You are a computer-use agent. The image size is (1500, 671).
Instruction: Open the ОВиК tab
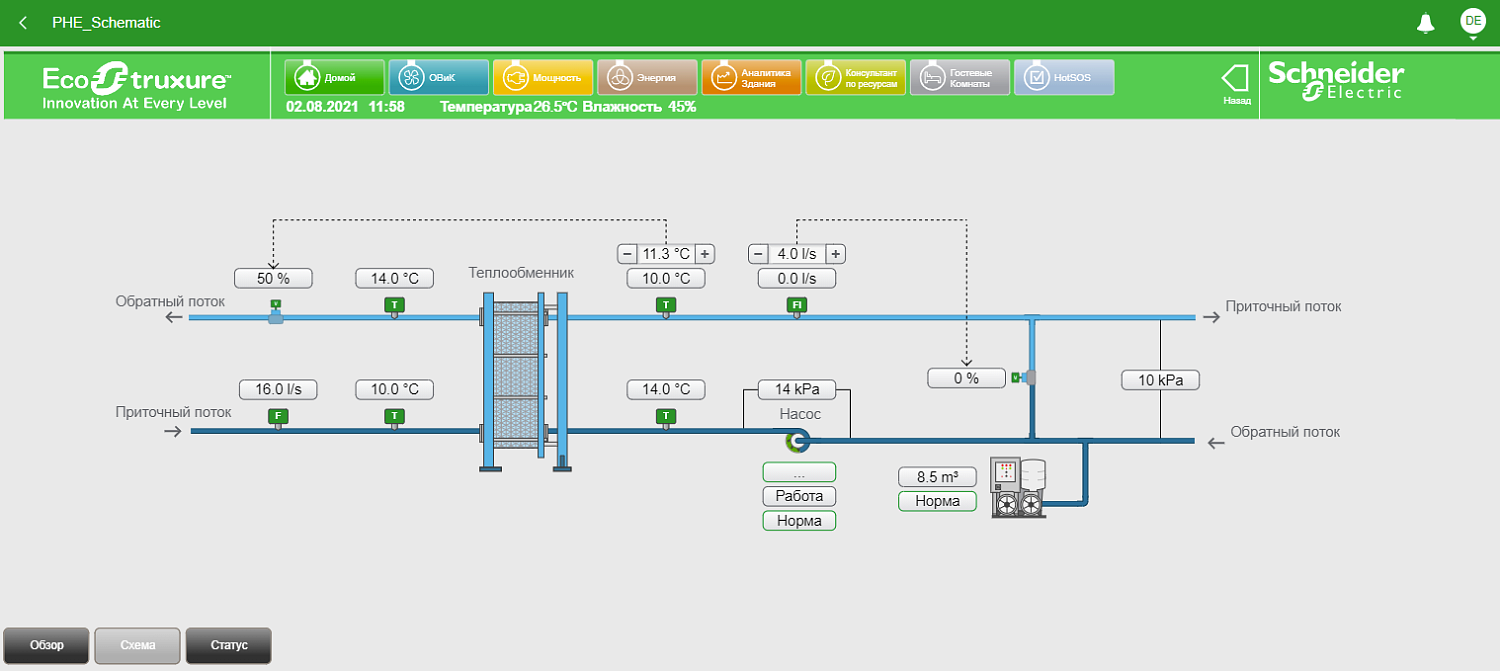(438, 77)
